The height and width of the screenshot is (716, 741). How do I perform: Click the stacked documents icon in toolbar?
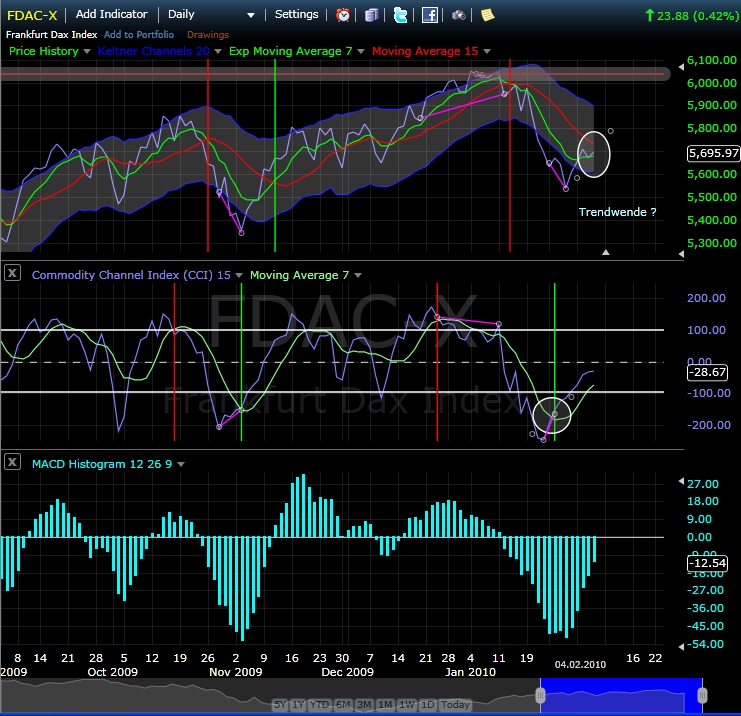pyautogui.click(x=371, y=15)
